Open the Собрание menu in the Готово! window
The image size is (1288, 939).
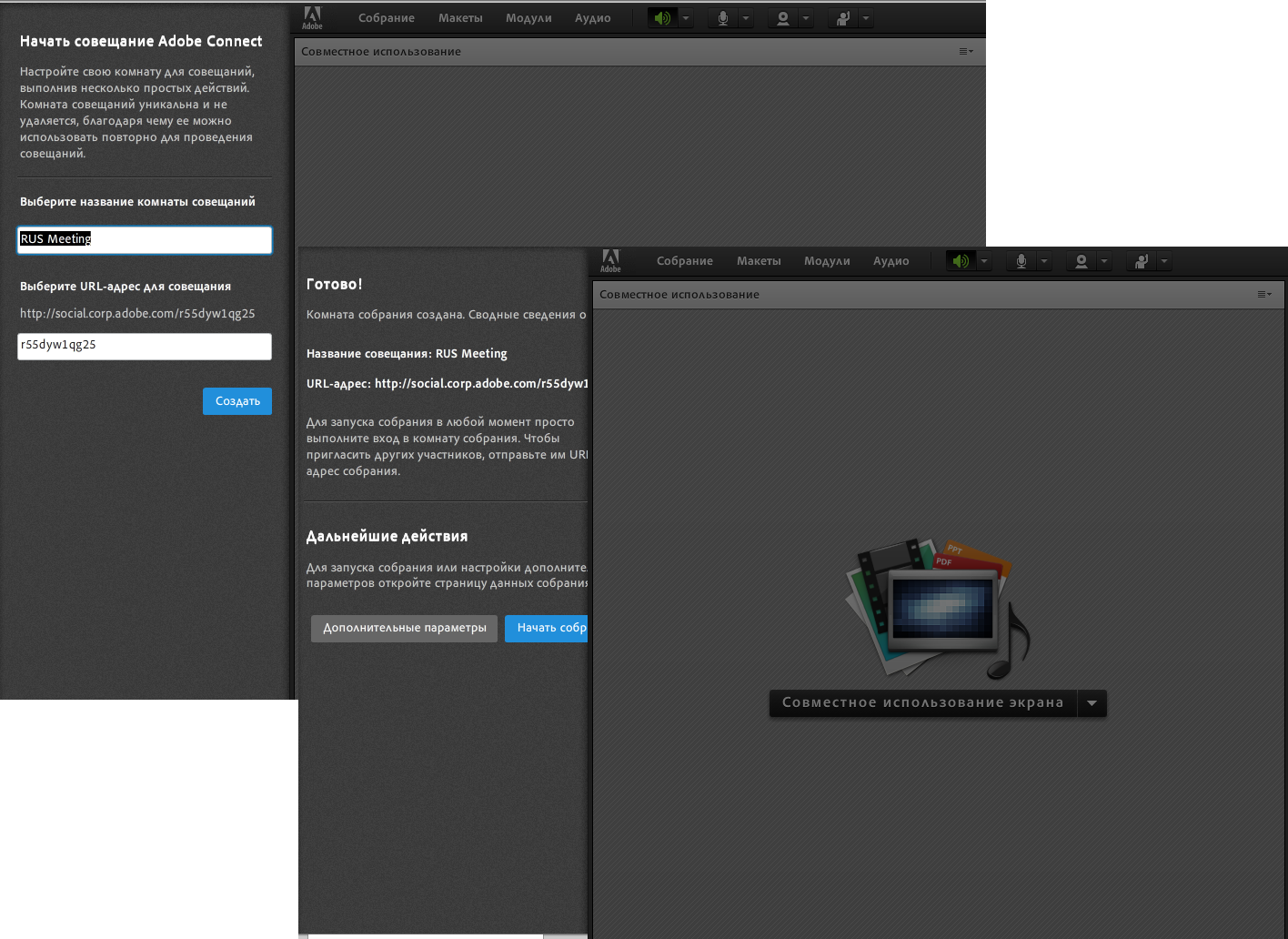tap(685, 261)
